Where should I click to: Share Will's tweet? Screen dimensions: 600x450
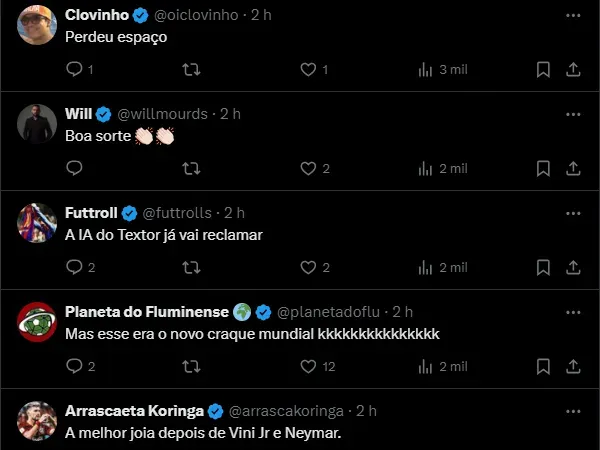point(573,168)
